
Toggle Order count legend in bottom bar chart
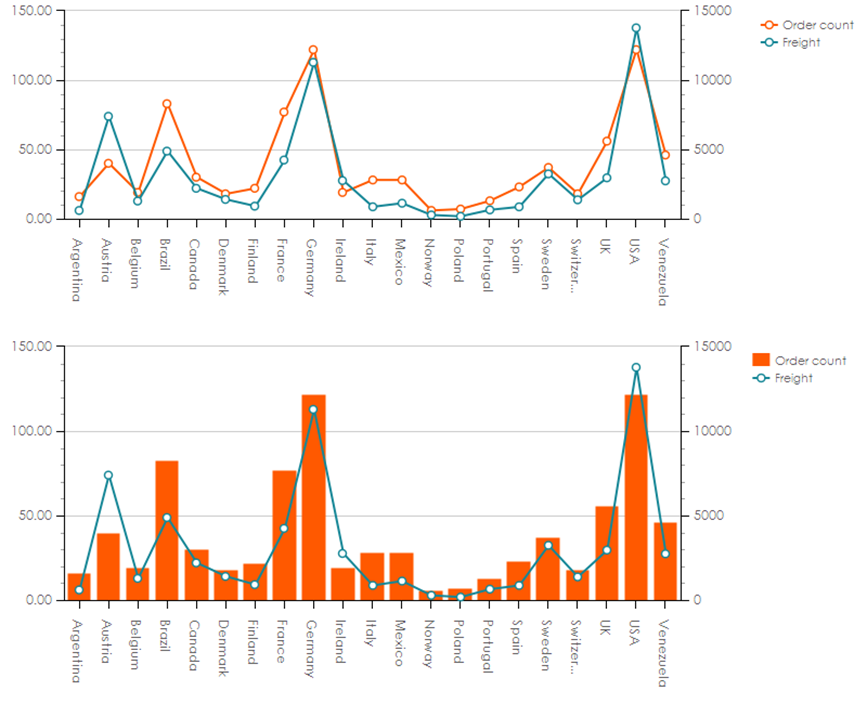point(810,361)
